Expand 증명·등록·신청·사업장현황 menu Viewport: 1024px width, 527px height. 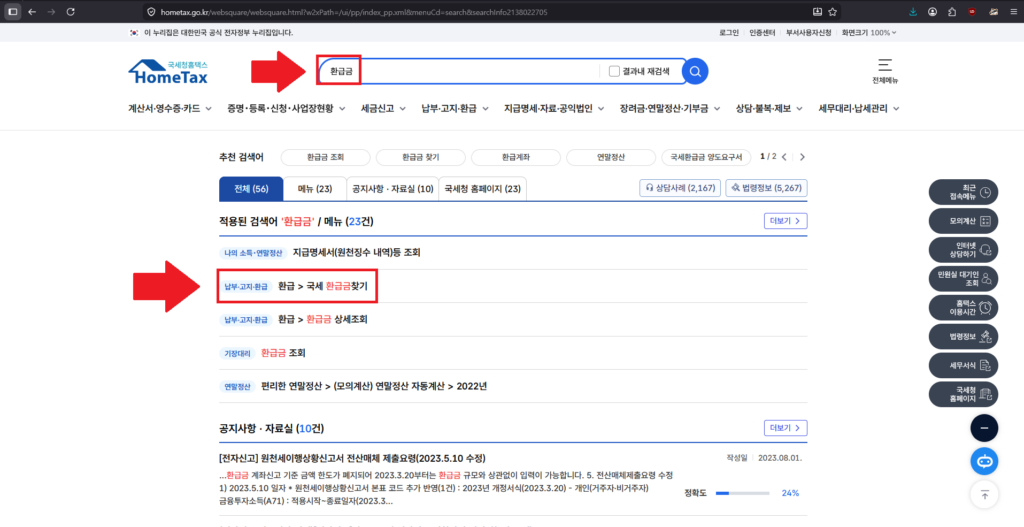(x=286, y=108)
